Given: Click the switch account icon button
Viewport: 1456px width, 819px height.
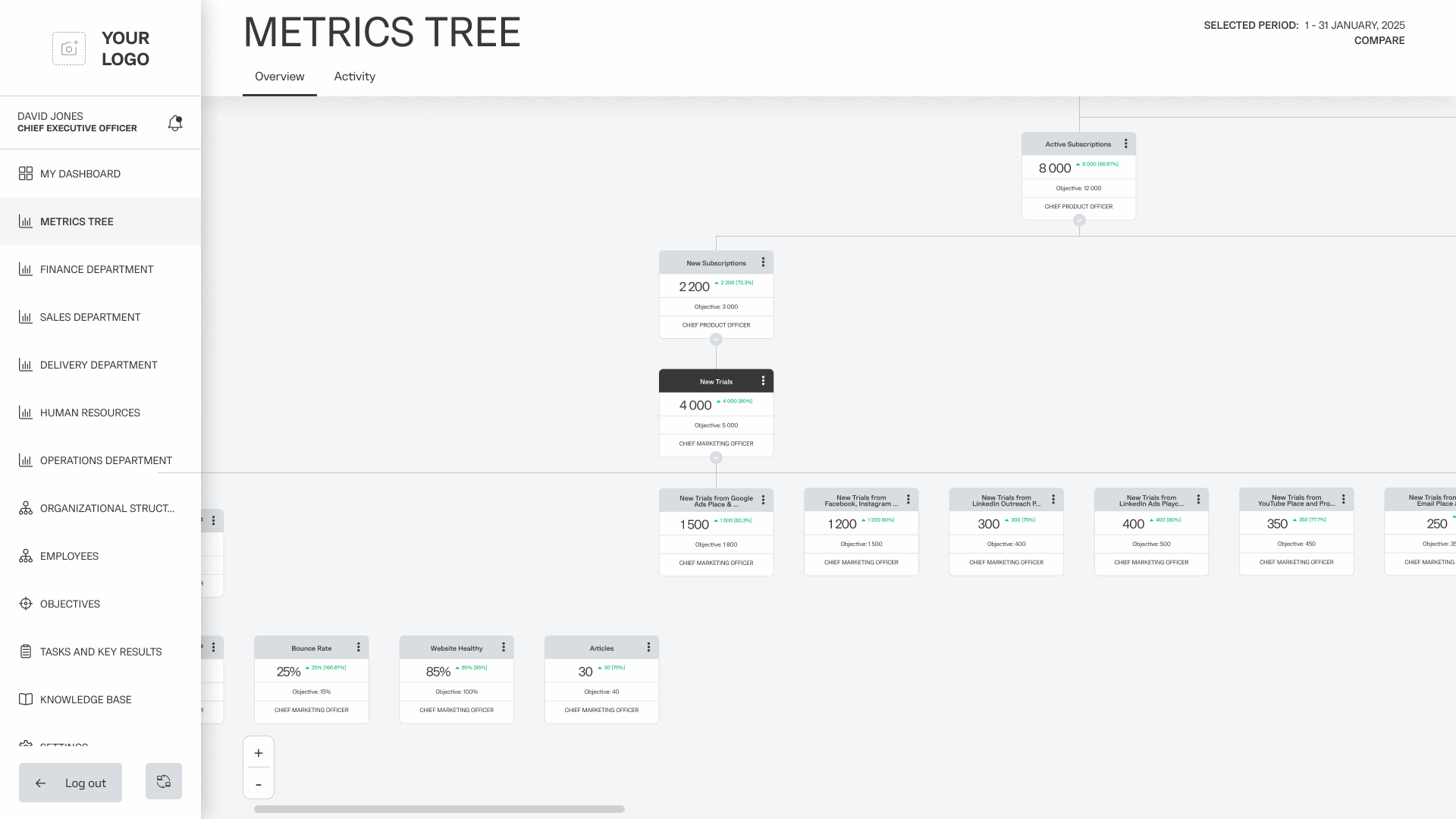Looking at the screenshot, I should point(164,781).
